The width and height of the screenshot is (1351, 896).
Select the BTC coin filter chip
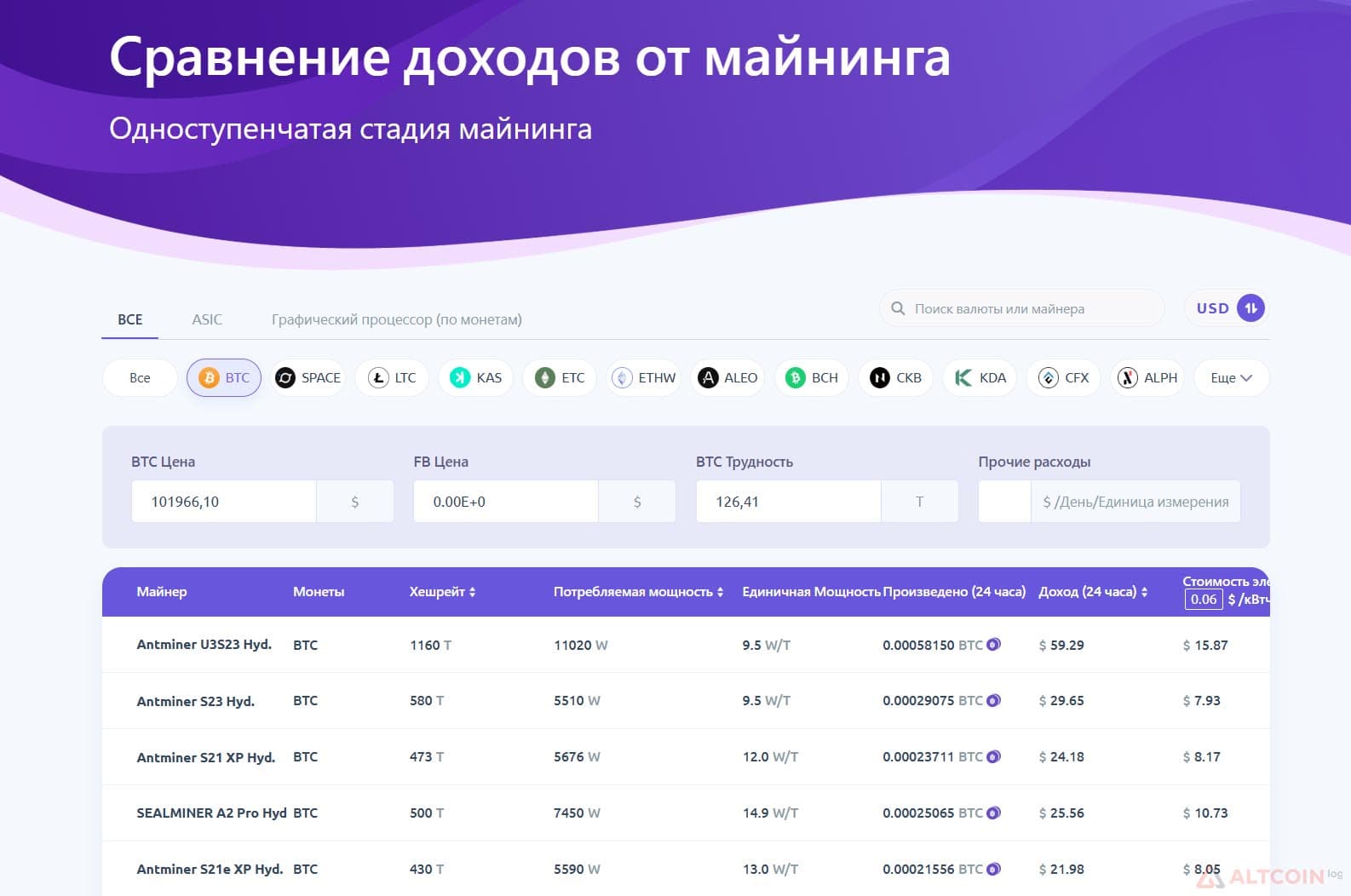(224, 377)
